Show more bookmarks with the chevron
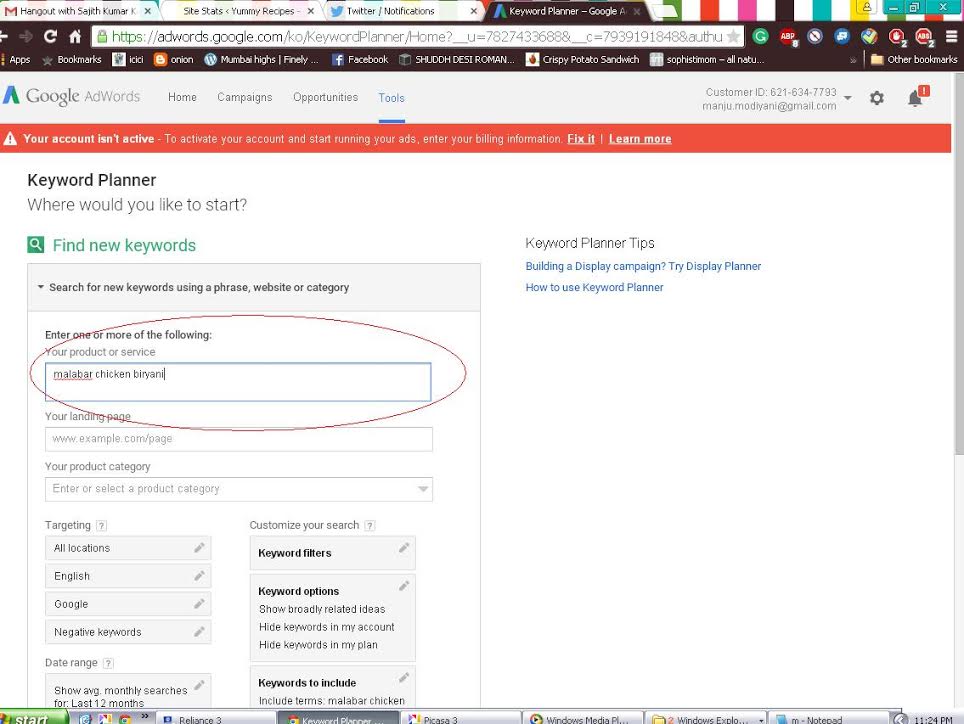 click(853, 60)
